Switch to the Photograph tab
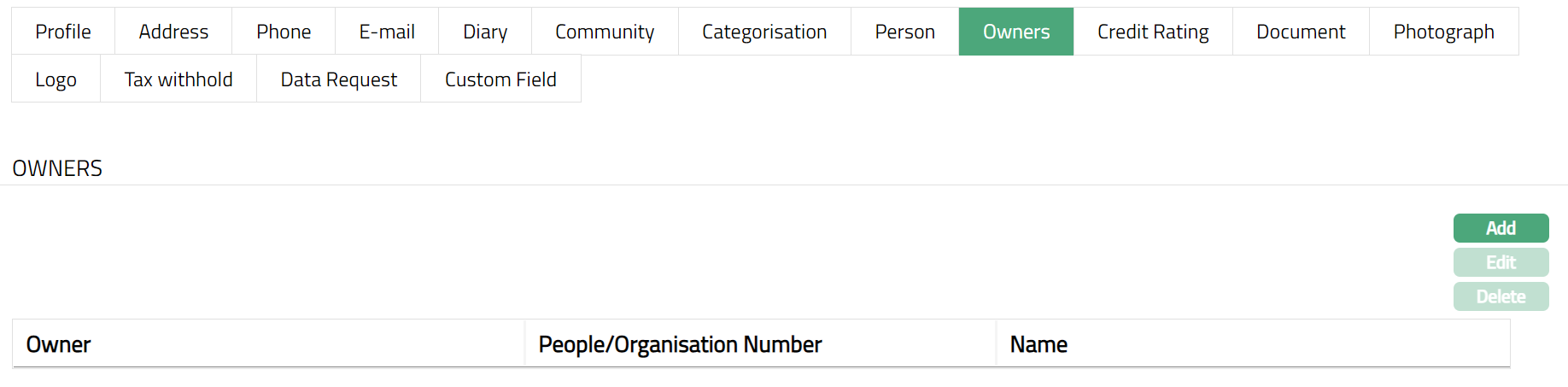 tap(1443, 32)
